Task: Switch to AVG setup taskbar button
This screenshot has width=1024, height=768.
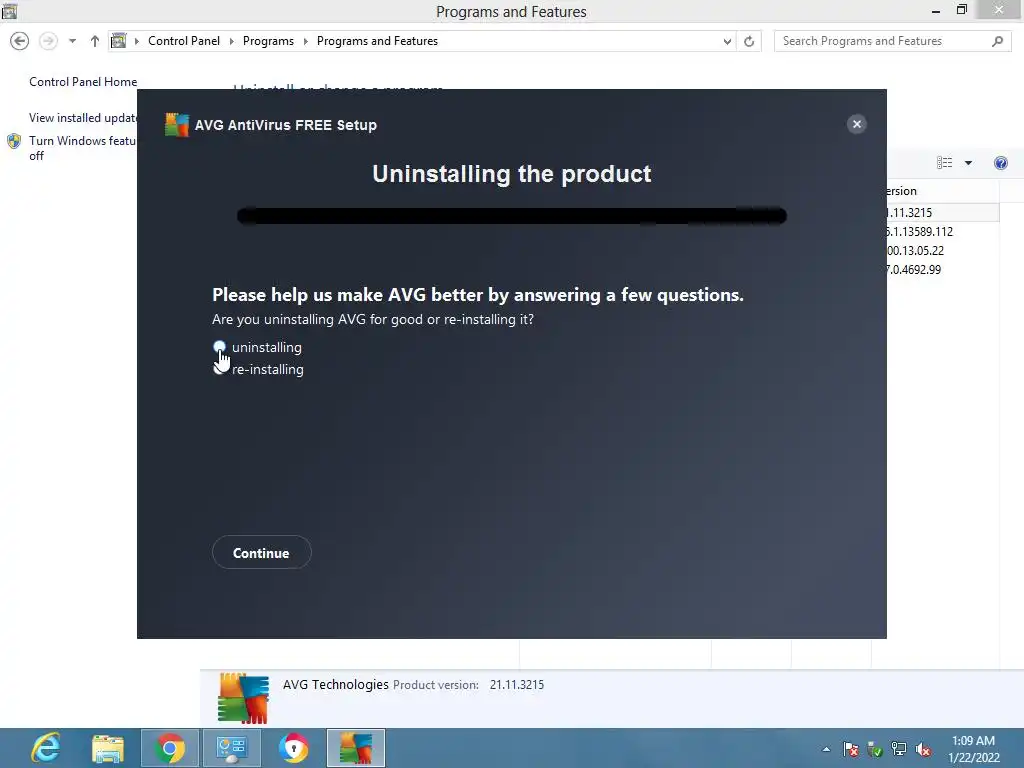Action: 356,748
